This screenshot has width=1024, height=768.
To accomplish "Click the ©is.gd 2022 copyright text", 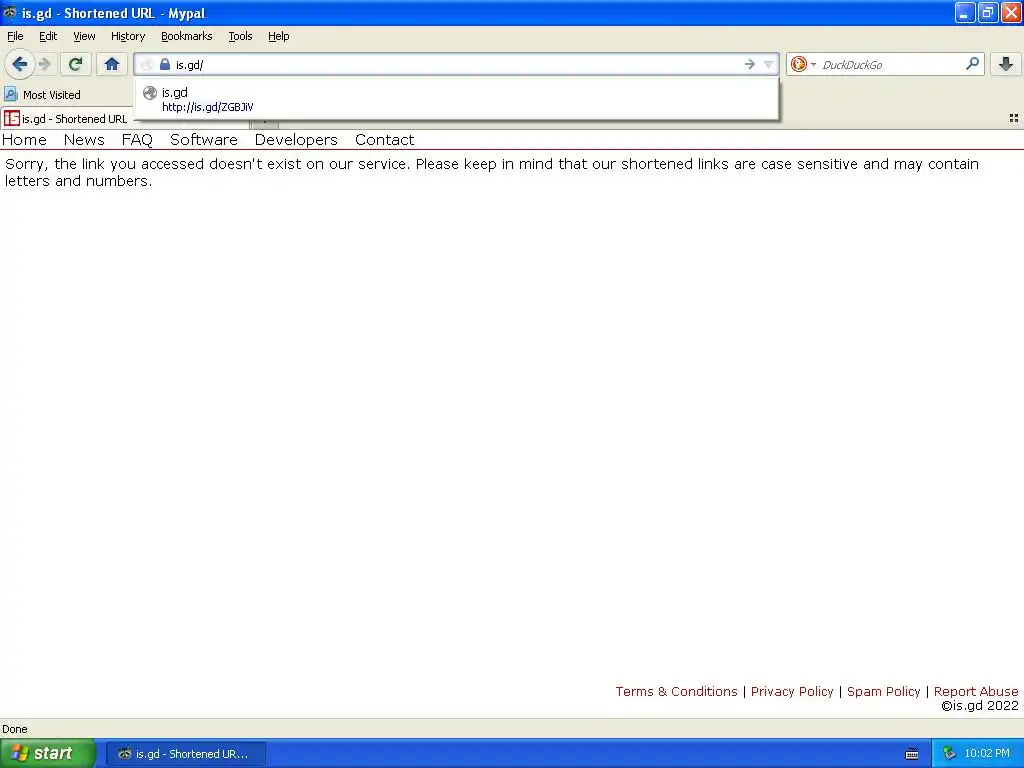I will [x=980, y=705].
